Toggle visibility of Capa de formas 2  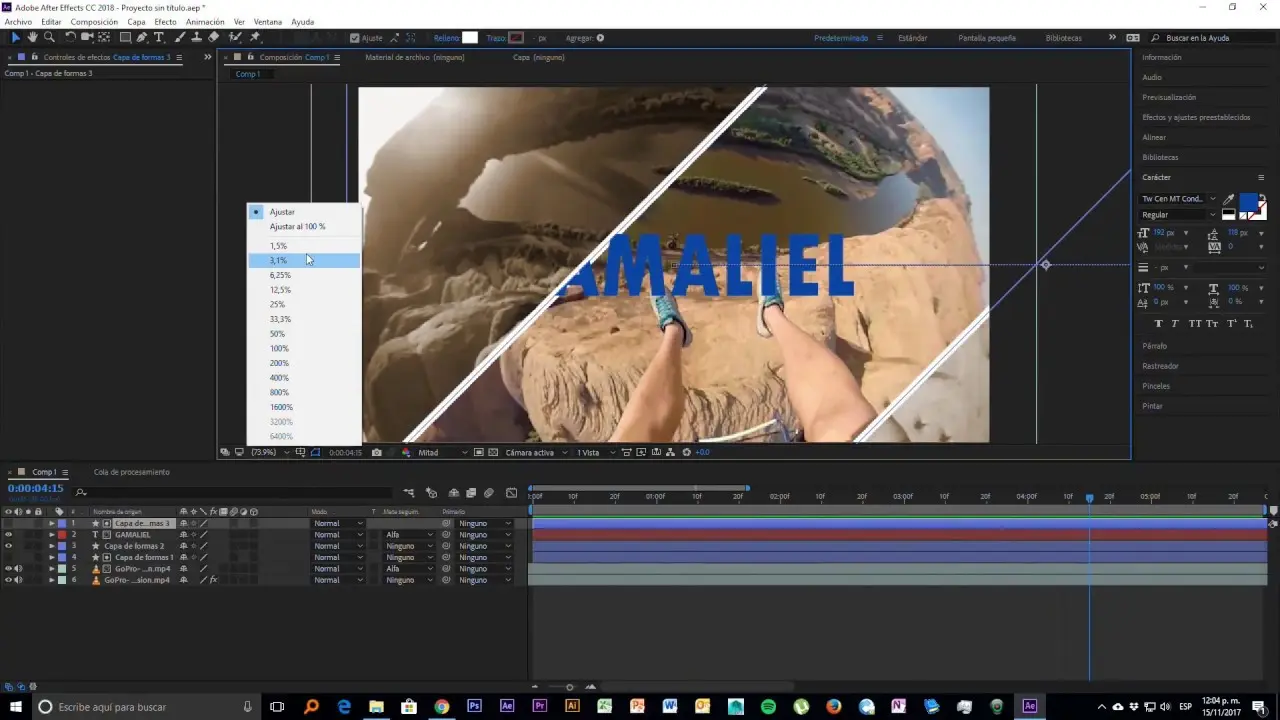[x=9, y=546]
